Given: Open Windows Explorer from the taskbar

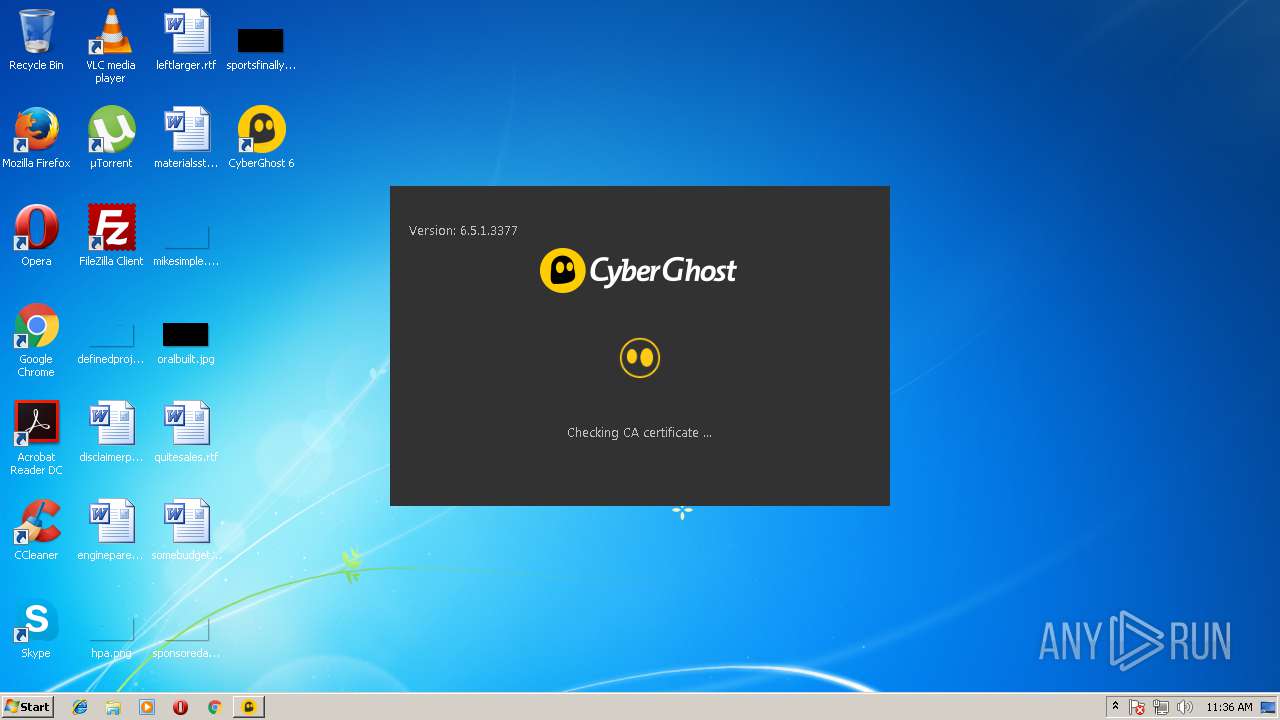Looking at the screenshot, I should click(x=113, y=707).
